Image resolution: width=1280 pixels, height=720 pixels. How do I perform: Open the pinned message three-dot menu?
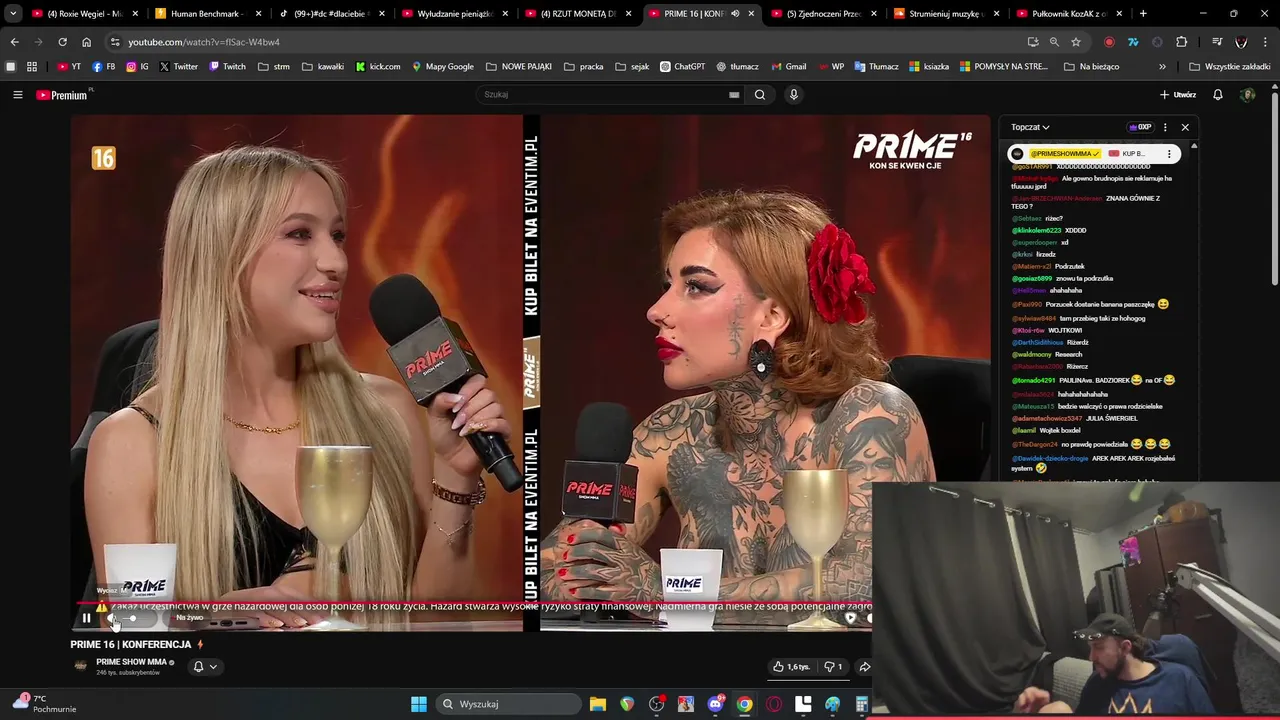tap(1169, 154)
